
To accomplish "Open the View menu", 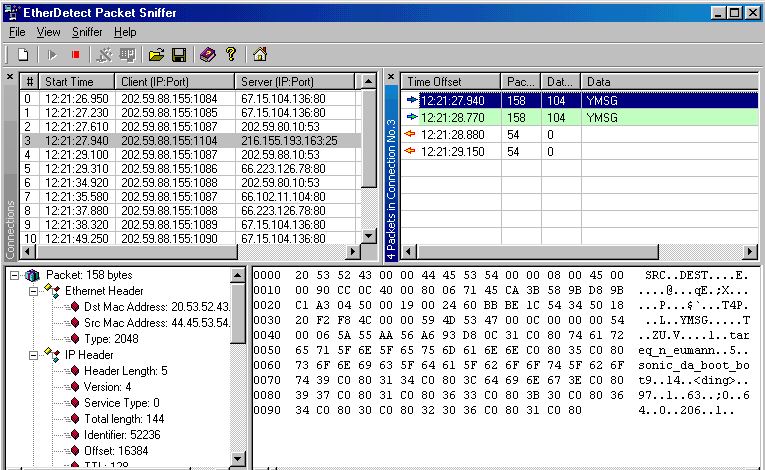I will tap(48, 32).
